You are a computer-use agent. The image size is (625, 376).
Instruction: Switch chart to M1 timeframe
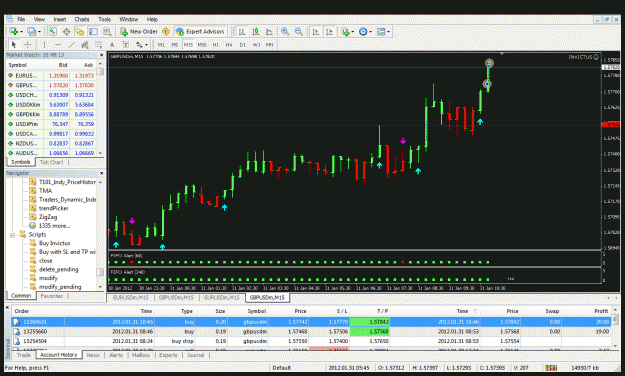click(x=161, y=45)
